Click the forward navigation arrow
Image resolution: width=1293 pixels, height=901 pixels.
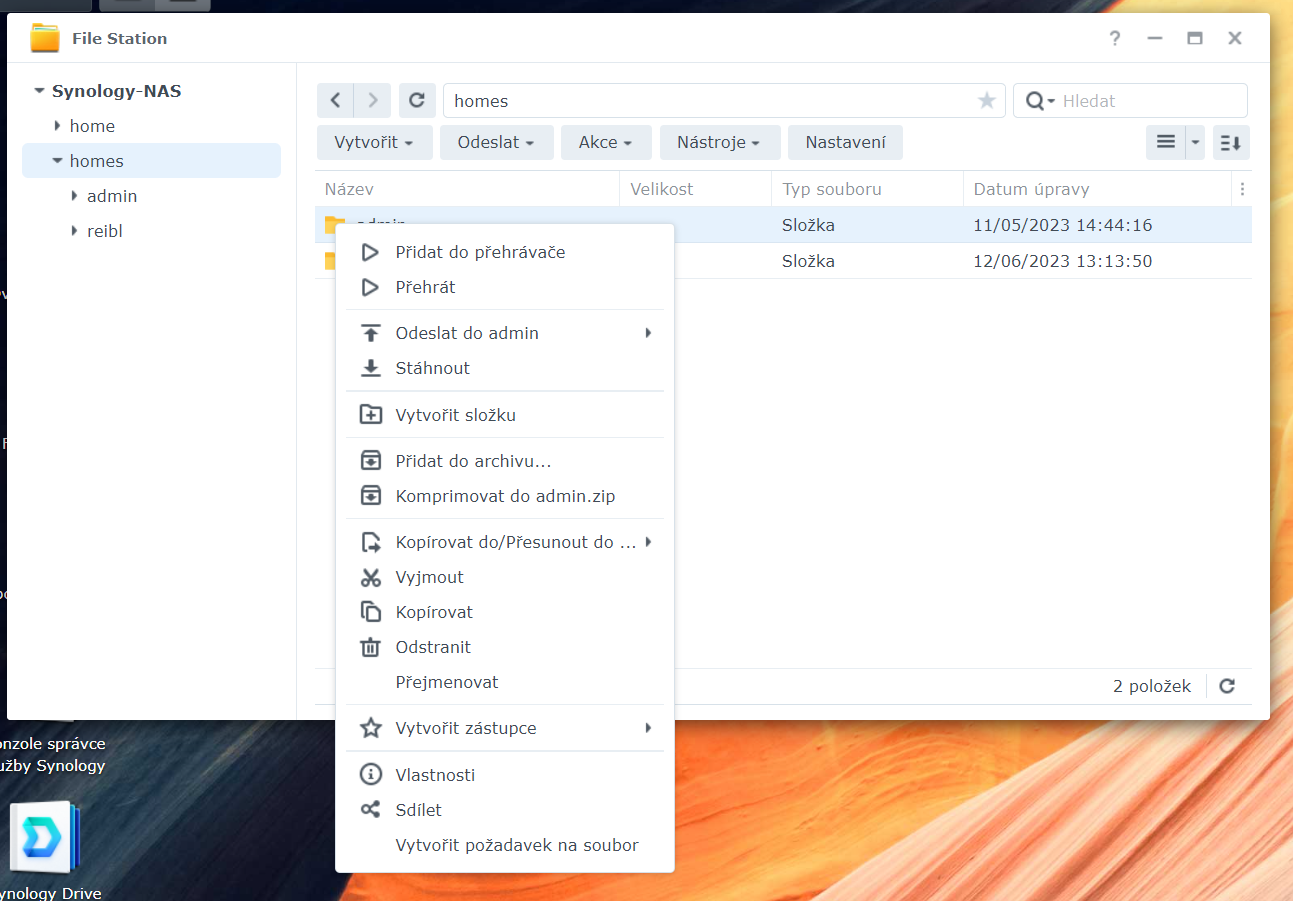click(373, 100)
